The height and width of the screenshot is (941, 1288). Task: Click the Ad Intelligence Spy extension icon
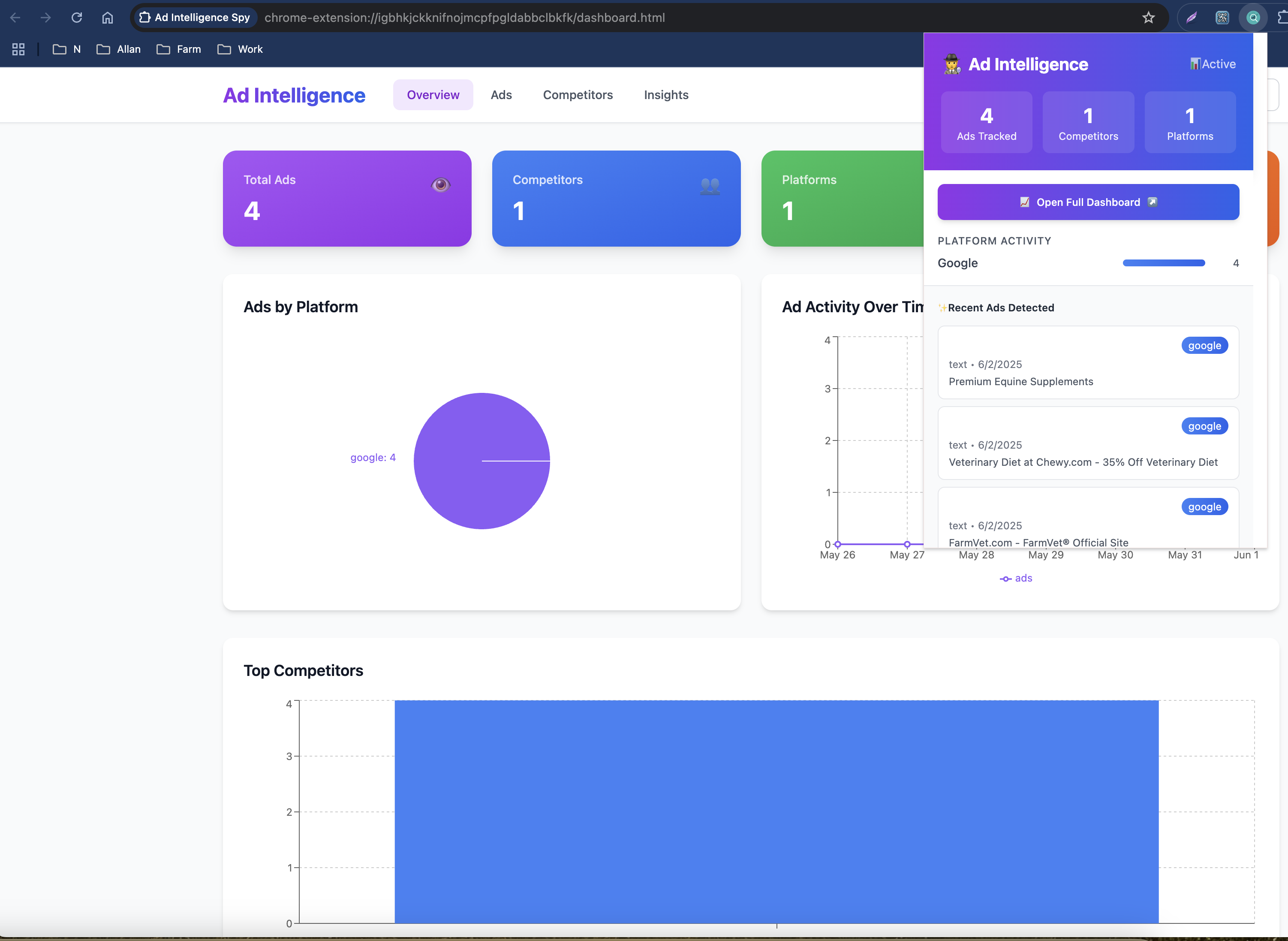click(1253, 18)
